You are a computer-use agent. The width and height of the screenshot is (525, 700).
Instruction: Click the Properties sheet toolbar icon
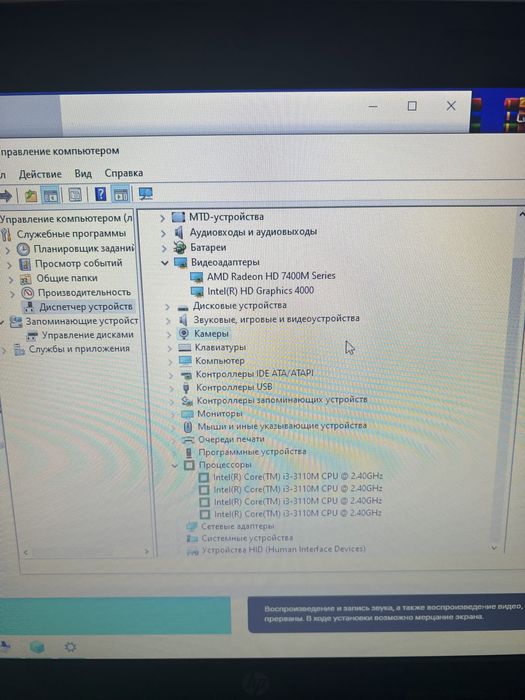pyautogui.click(x=75, y=195)
